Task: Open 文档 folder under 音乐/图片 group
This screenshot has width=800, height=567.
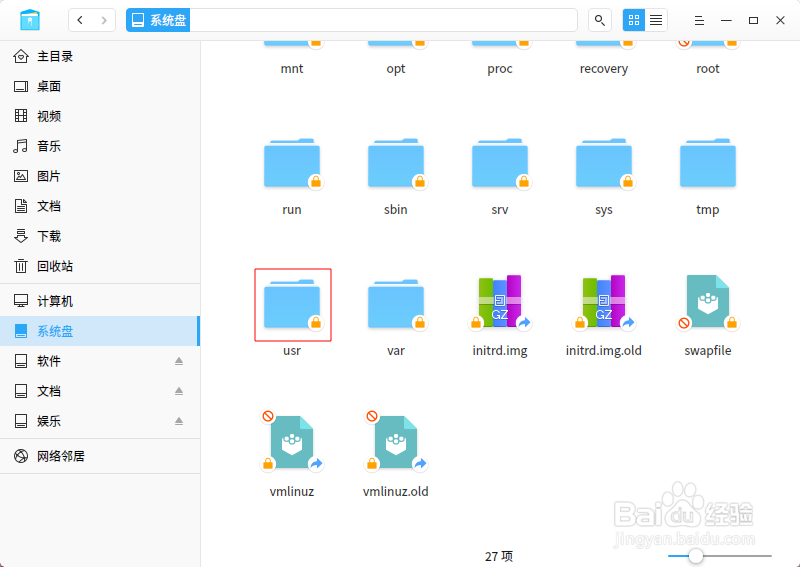Action: click(99, 206)
